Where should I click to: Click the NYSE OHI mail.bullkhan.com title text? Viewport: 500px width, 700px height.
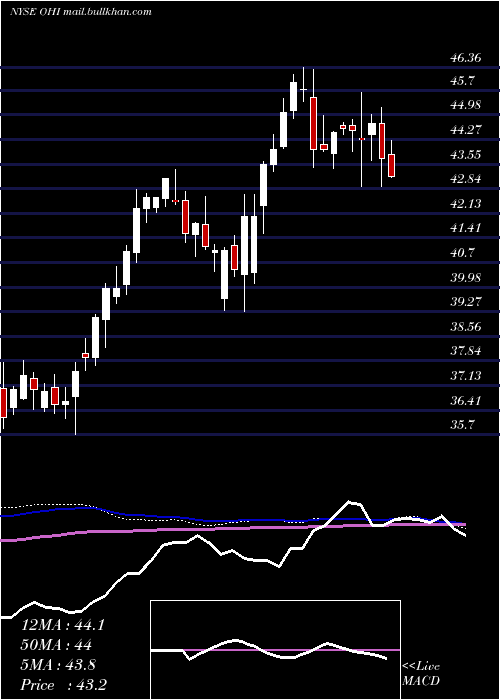pyautogui.click(x=81, y=12)
